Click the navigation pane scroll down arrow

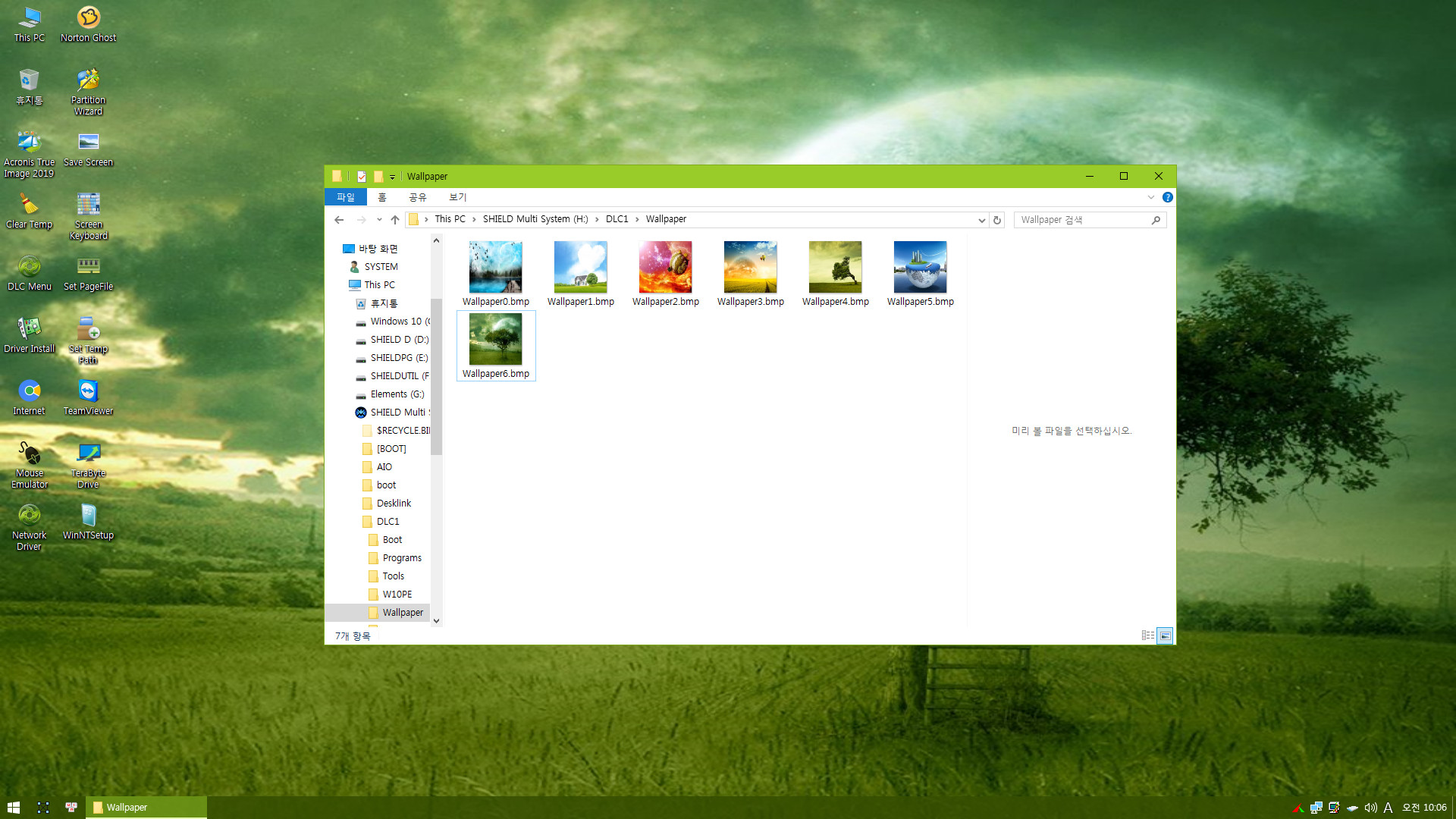point(436,620)
